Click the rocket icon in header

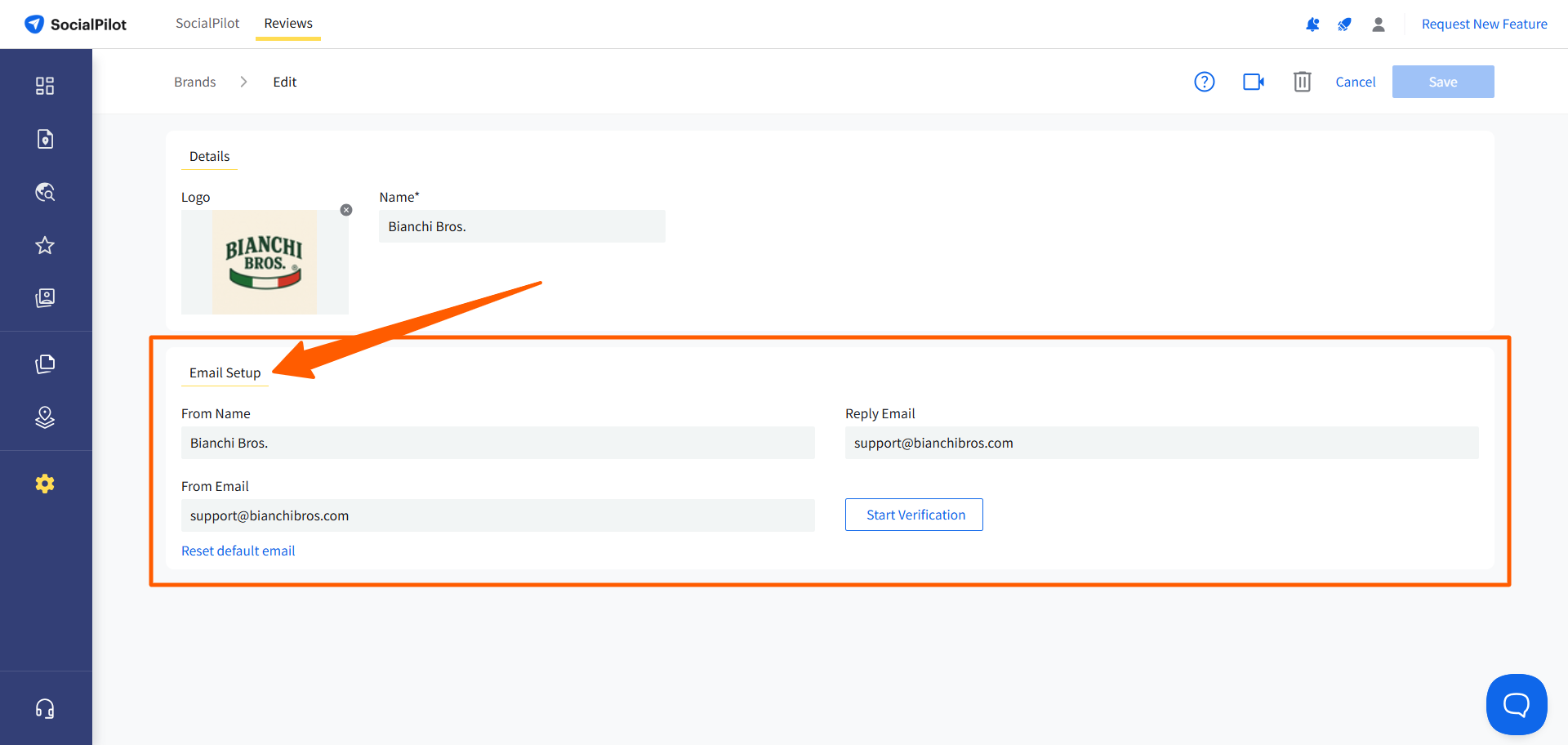[1344, 25]
